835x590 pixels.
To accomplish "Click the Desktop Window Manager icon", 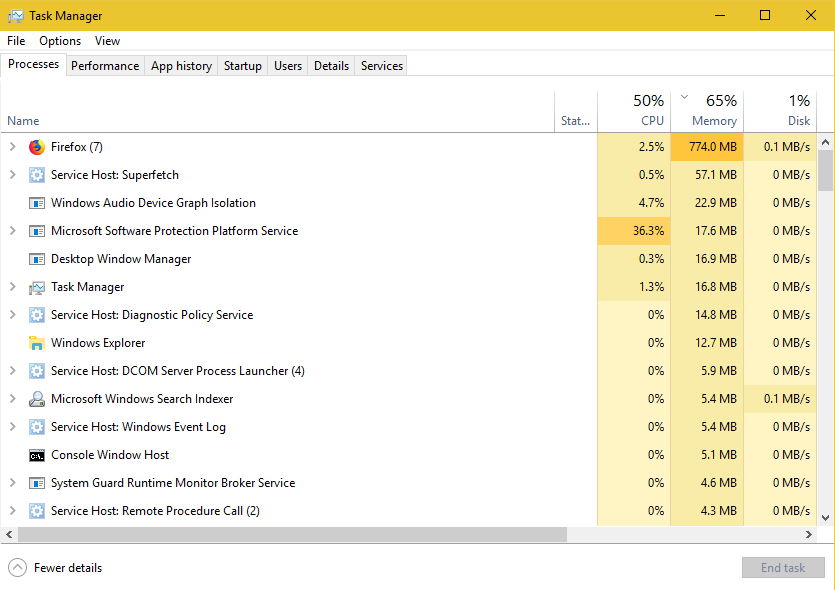I will click(37, 259).
